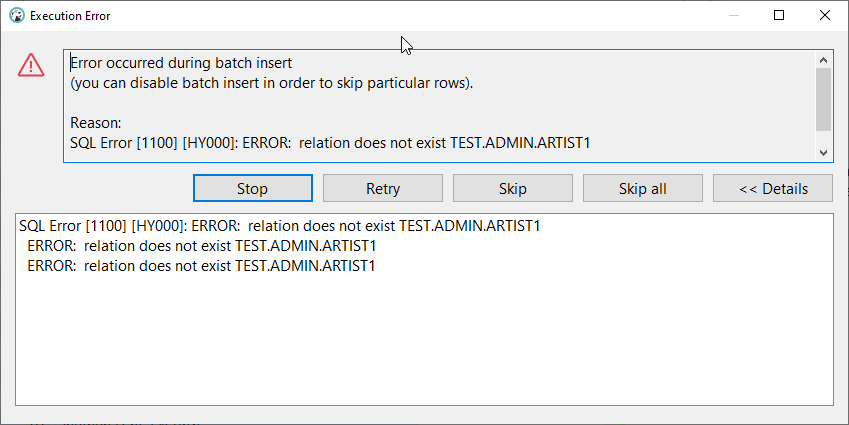The height and width of the screenshot is (425, 849).
Task: Maximize the Execution Error dialog
Action: pos(779,16)
